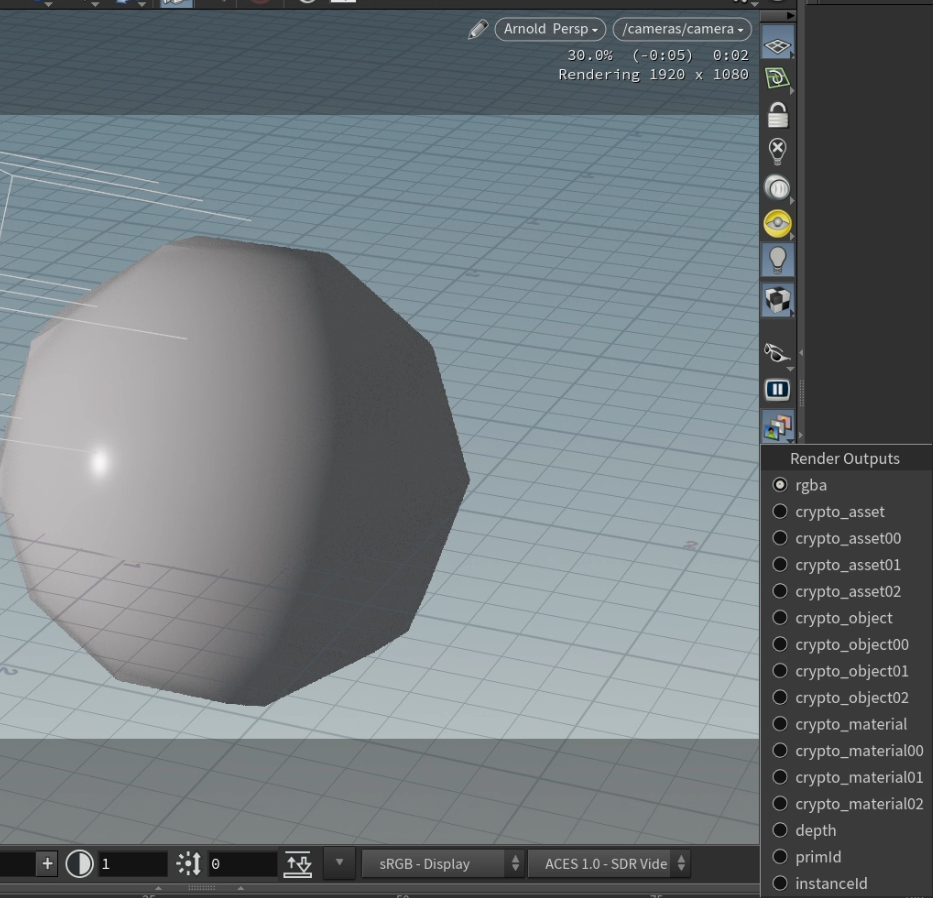This screenshot has width=933, height=898.
Task: Open the Arnold Persp renderer dropdown
Action: click(549, 29)
